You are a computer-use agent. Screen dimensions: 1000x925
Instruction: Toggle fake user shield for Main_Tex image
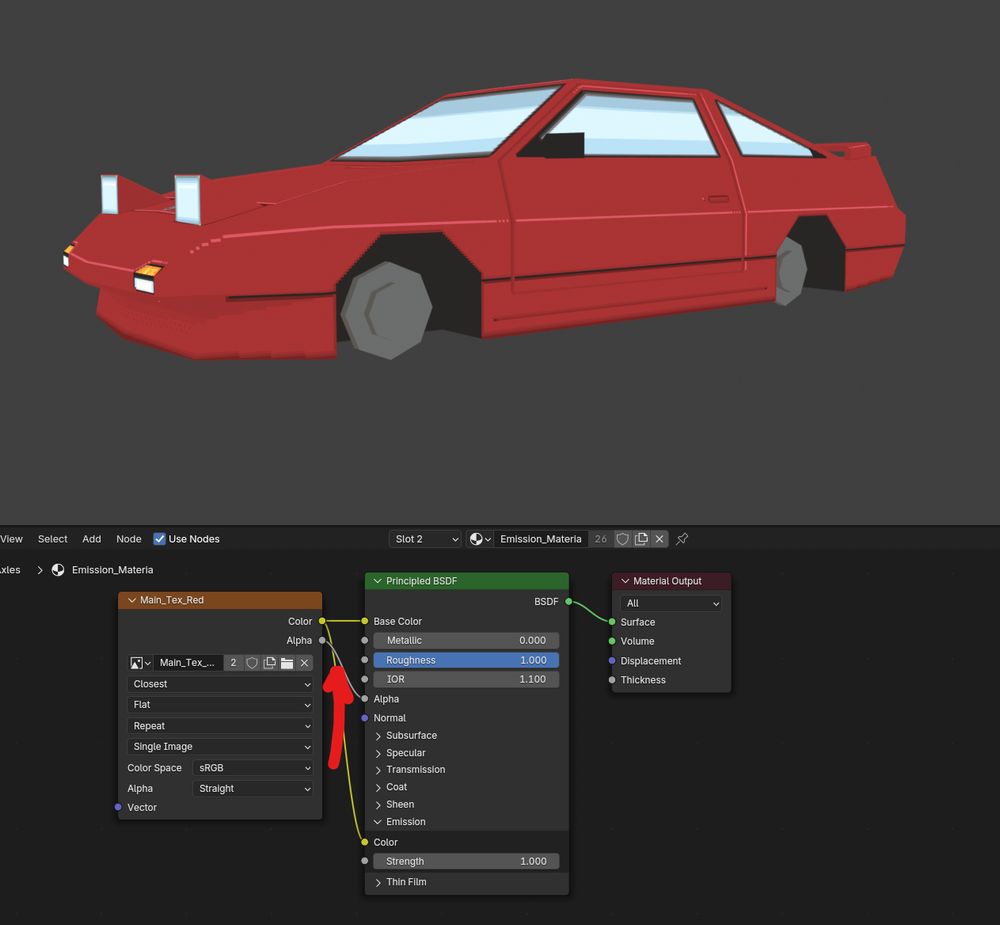coord(252,663)
